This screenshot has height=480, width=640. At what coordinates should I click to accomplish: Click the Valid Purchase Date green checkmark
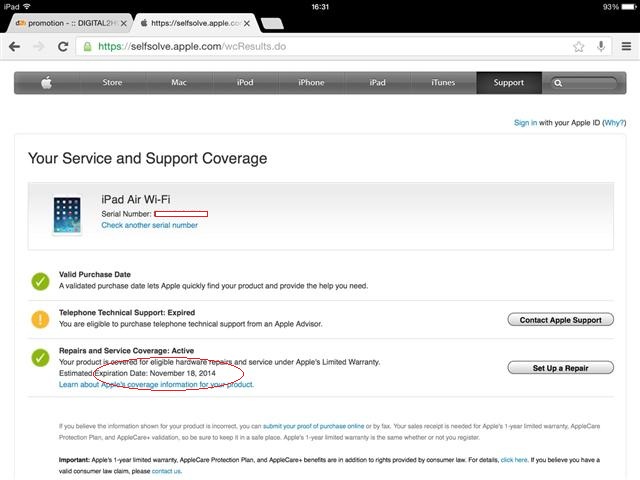(40, 282)
